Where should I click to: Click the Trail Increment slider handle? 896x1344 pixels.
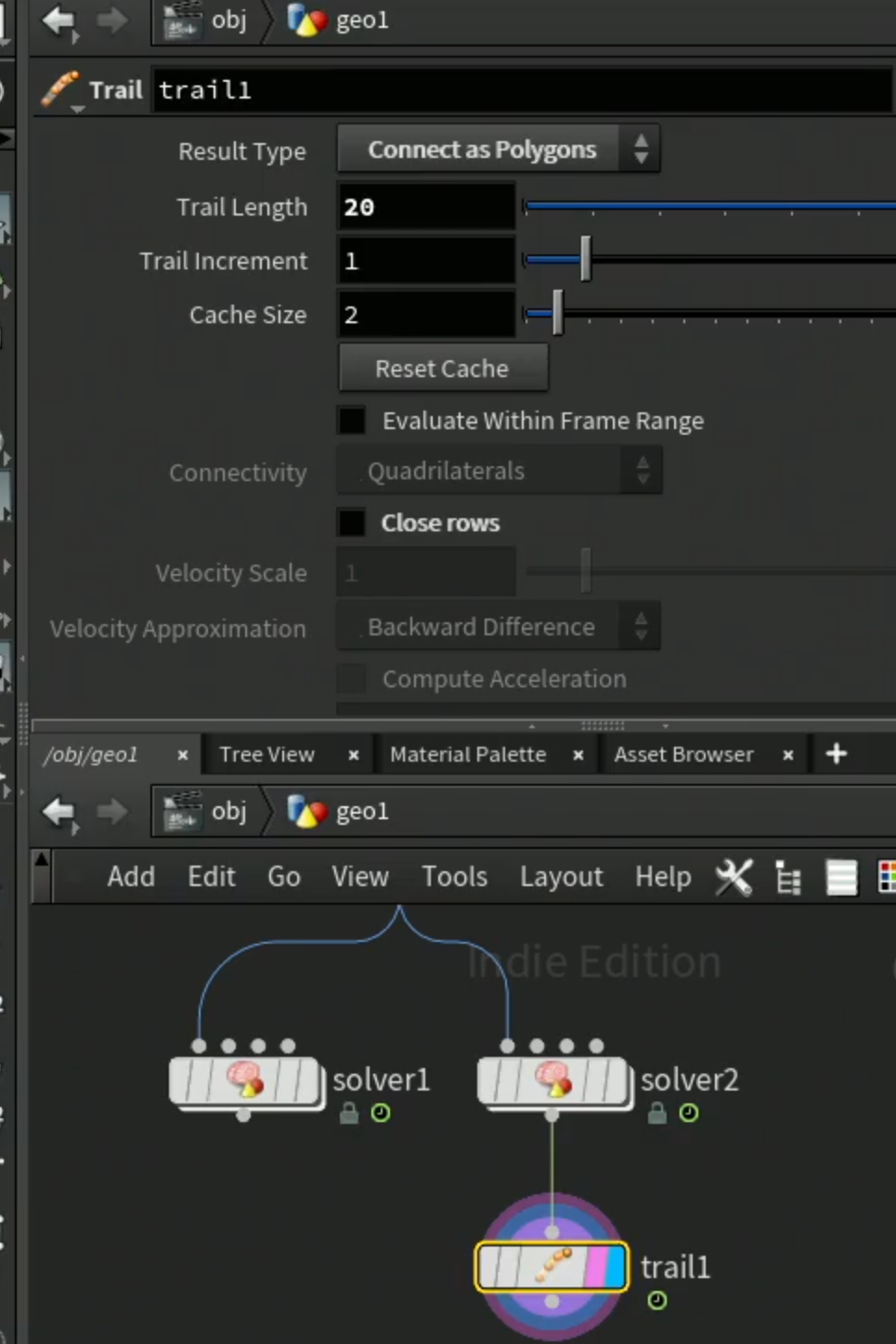click(x=585, y=259)
